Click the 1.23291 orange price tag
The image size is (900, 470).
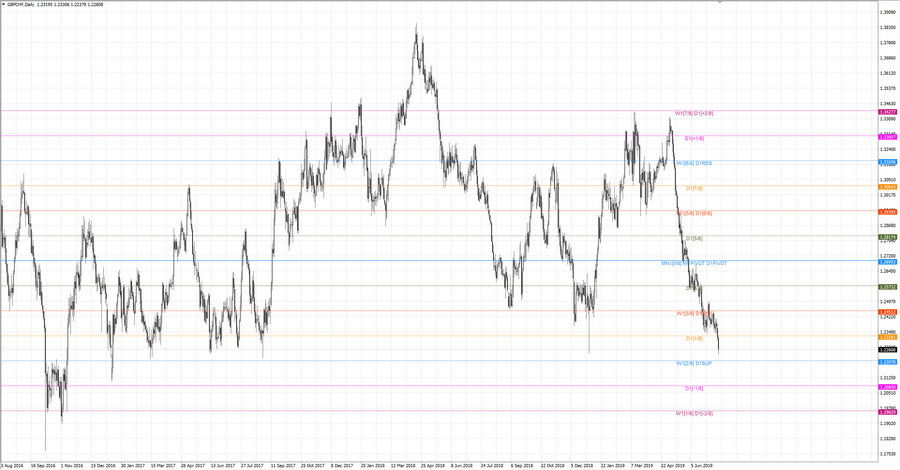[x=888, y=337]
